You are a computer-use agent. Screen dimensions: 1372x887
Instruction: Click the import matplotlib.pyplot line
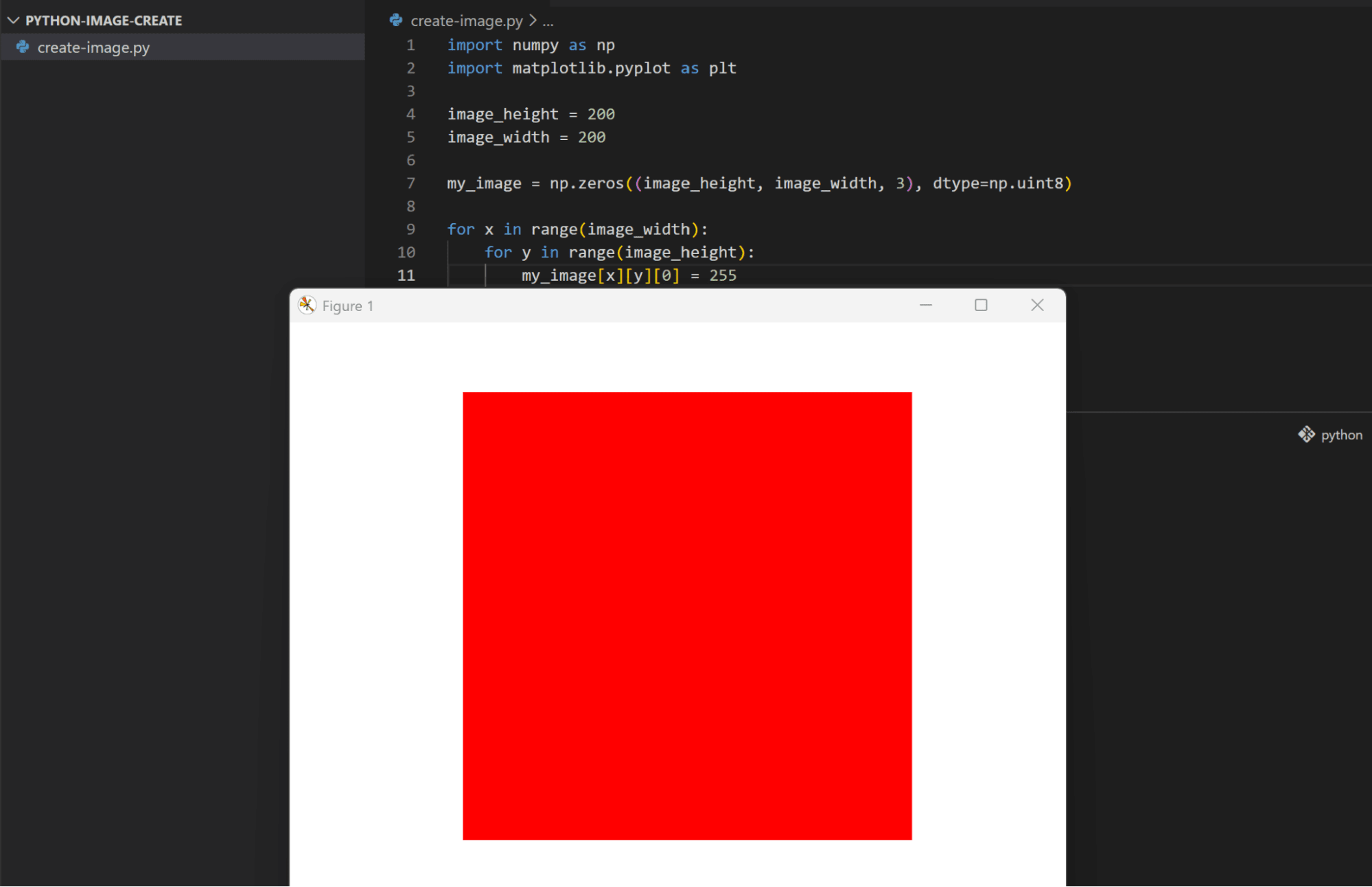point(591,68)
